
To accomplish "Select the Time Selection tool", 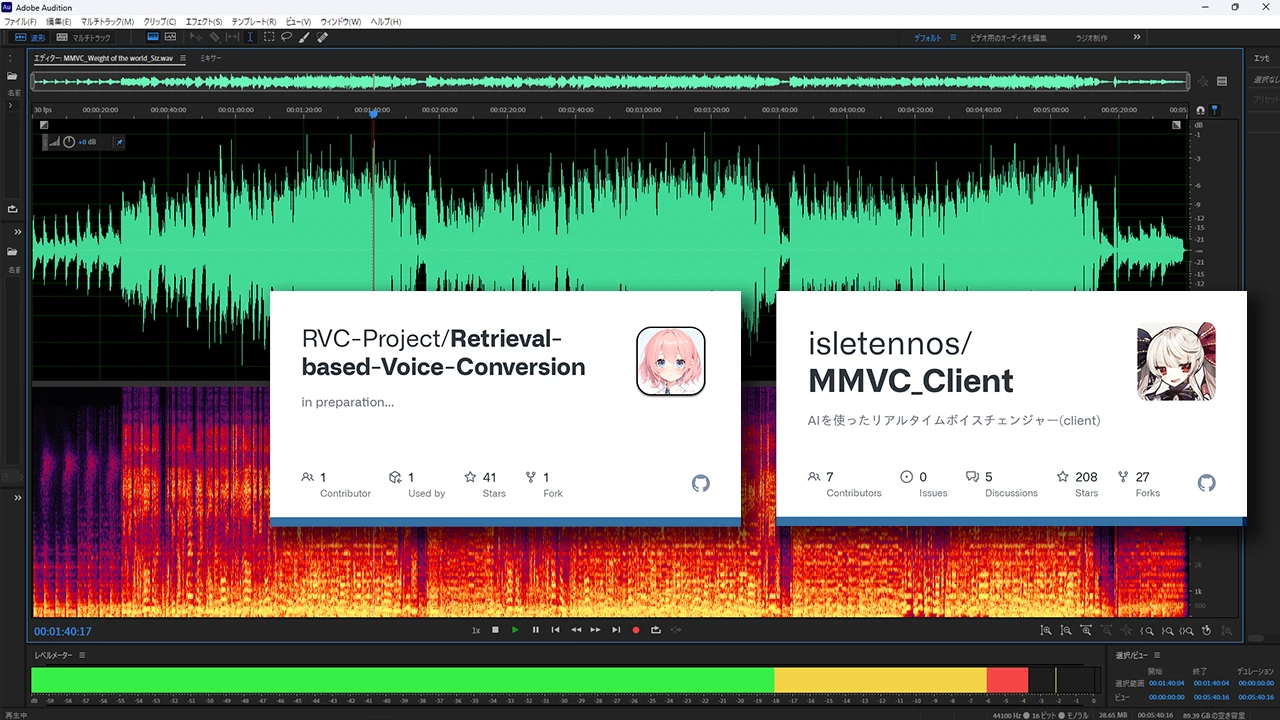I will pos(250,37).
